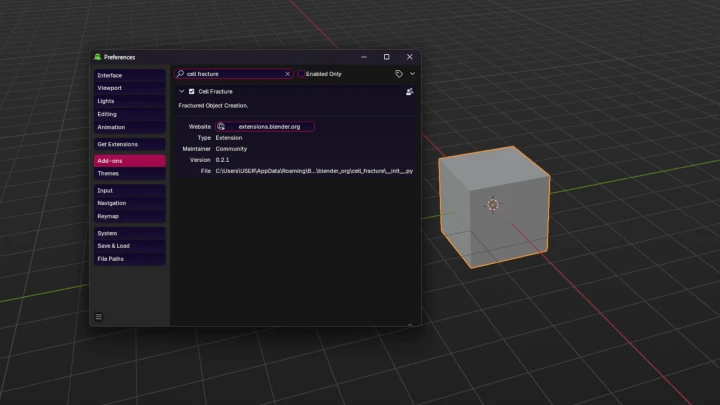This screenshot has height=405, width=720.
Task: Close the Preferences window
Action: (410, 57)
